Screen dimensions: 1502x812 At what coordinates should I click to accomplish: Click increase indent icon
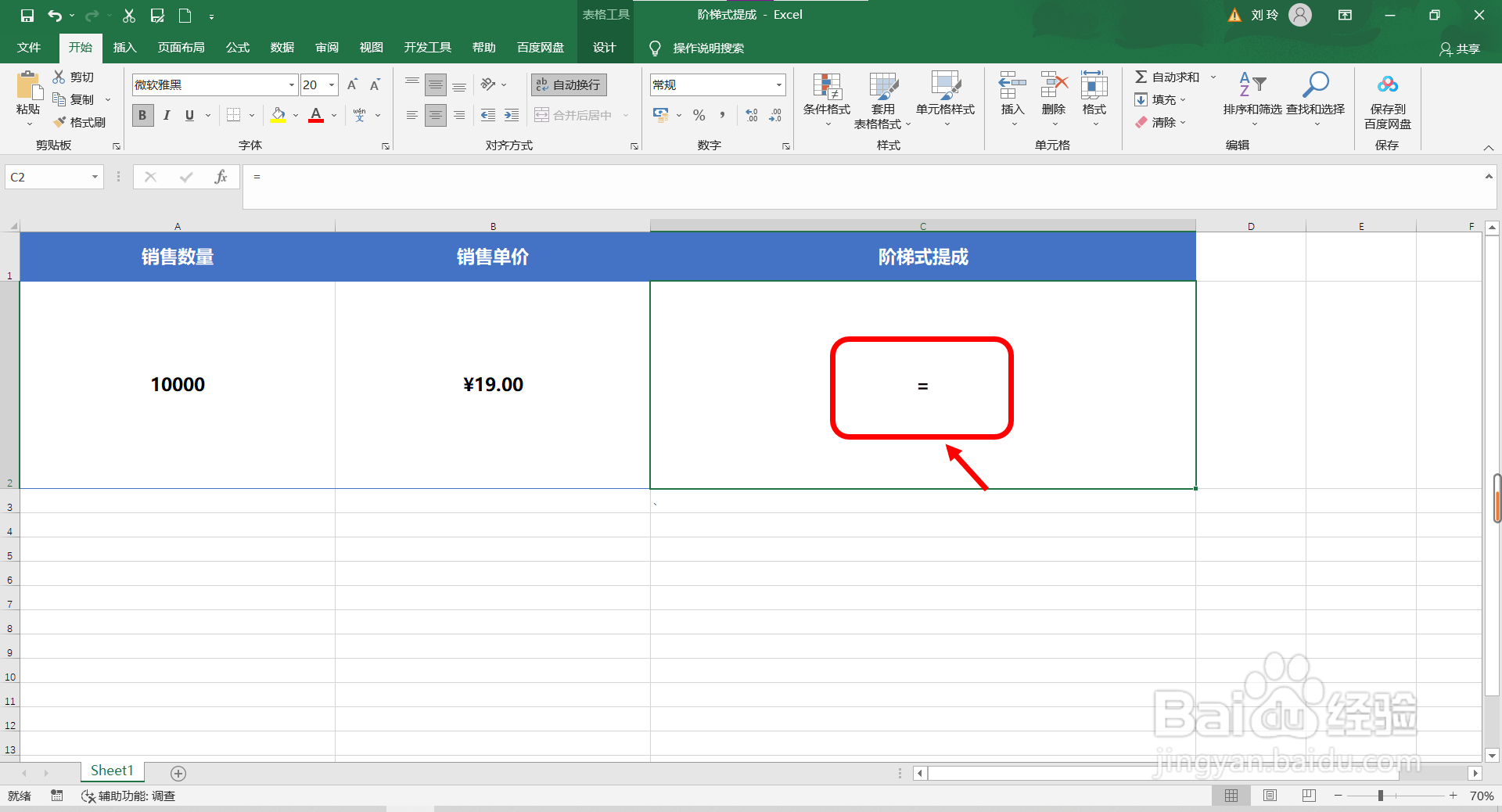[x=512, y=115]
